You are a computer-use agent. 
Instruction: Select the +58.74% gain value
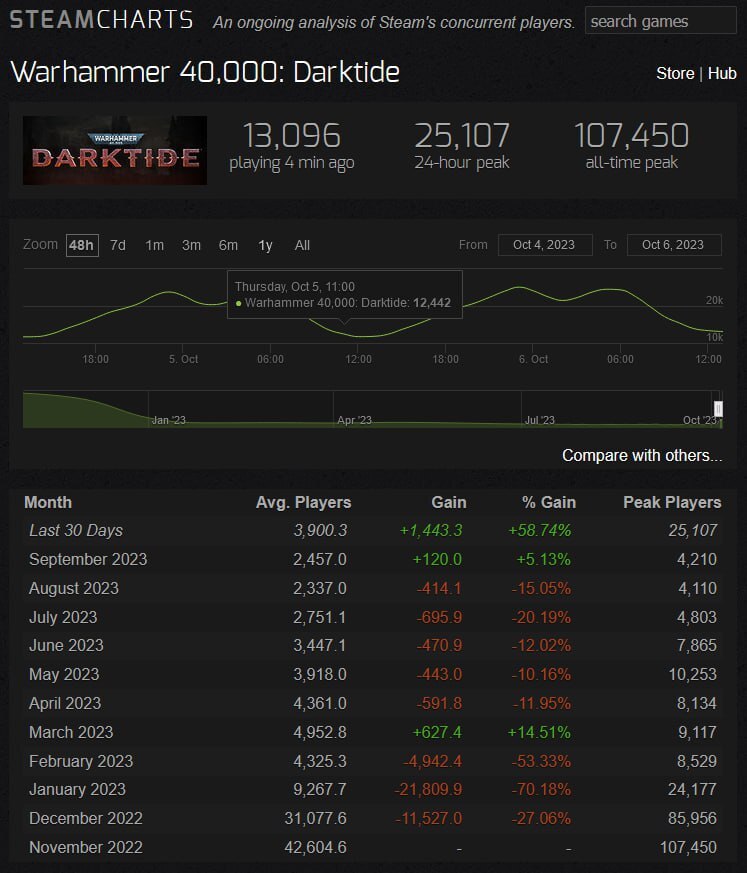point(539,531)
